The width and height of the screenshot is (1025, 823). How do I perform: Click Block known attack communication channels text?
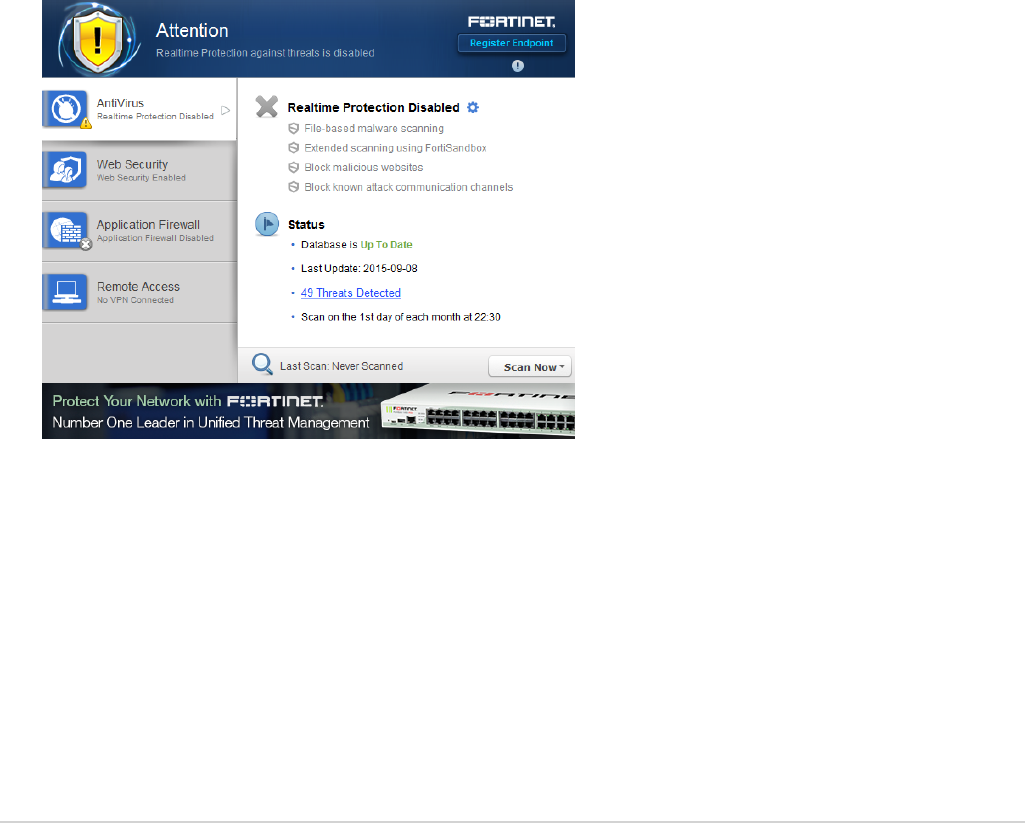(x=409, y=188)
